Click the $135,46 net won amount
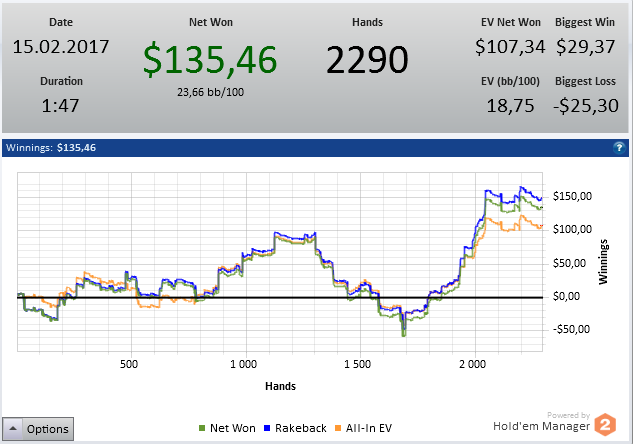The width and height of the screenshot is (633, 444). (x=210, y=60)
